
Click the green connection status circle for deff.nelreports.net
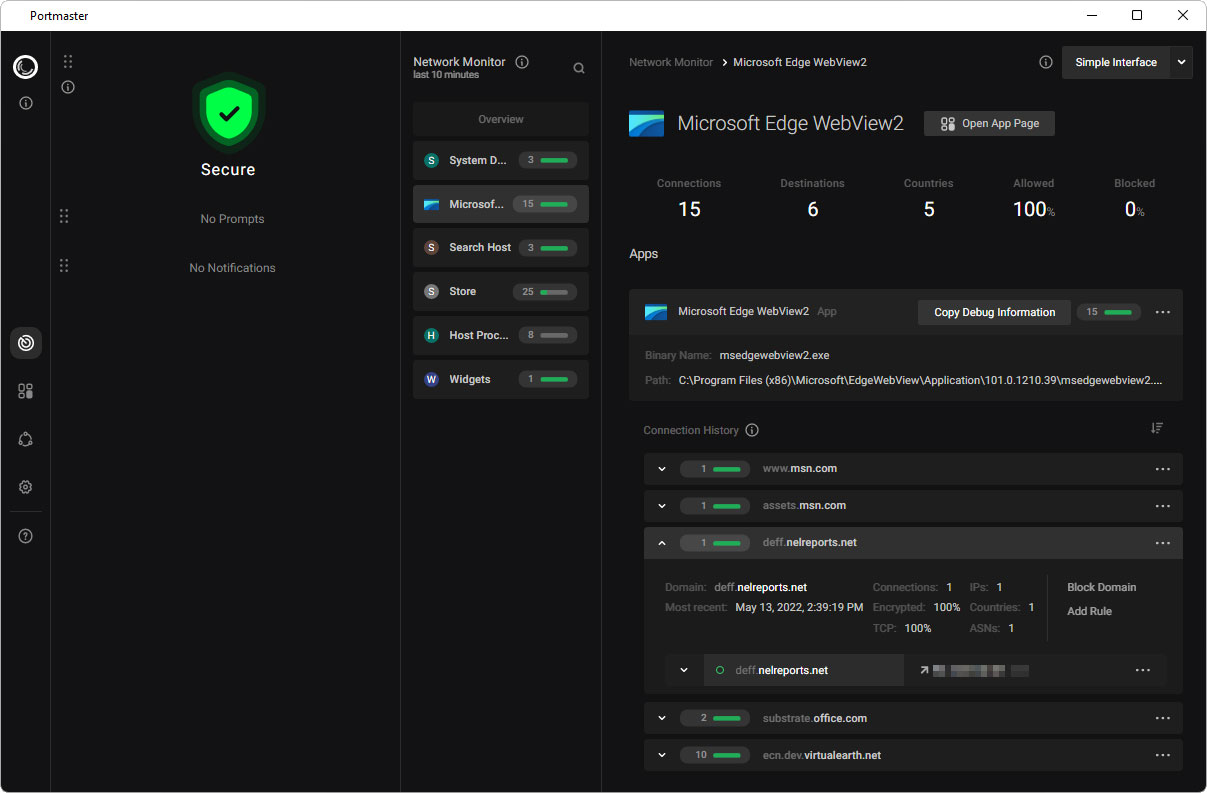tap(720, 670)
